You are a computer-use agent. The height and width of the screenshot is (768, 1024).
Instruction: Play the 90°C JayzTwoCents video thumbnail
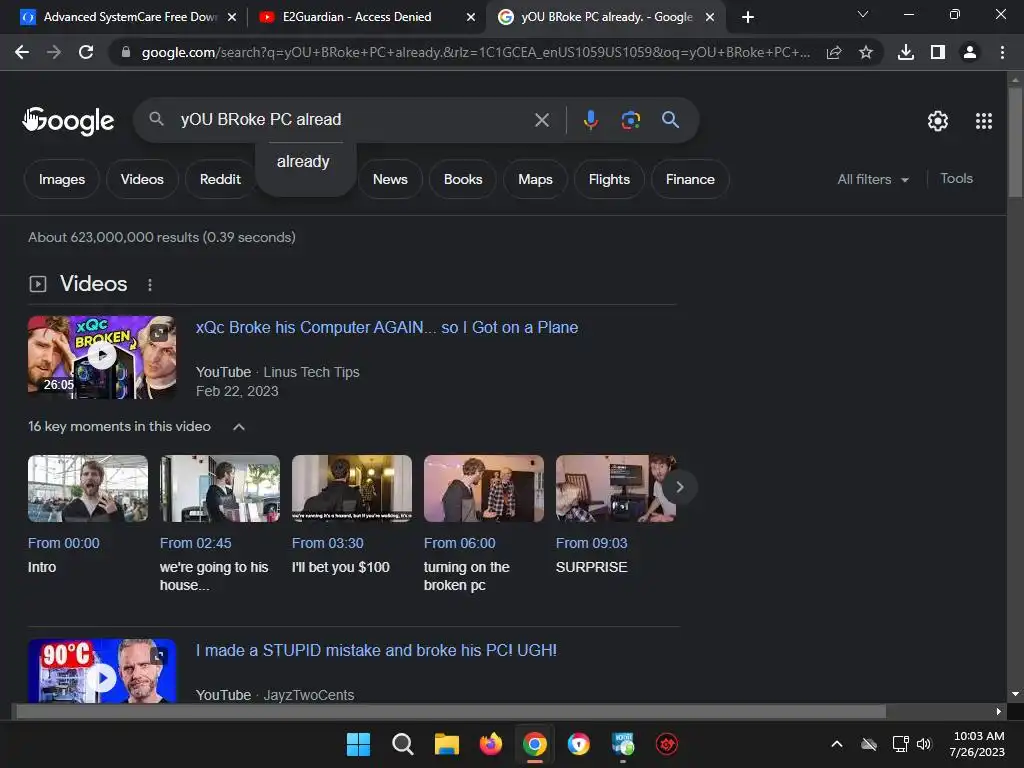click(x=102, y=671)
